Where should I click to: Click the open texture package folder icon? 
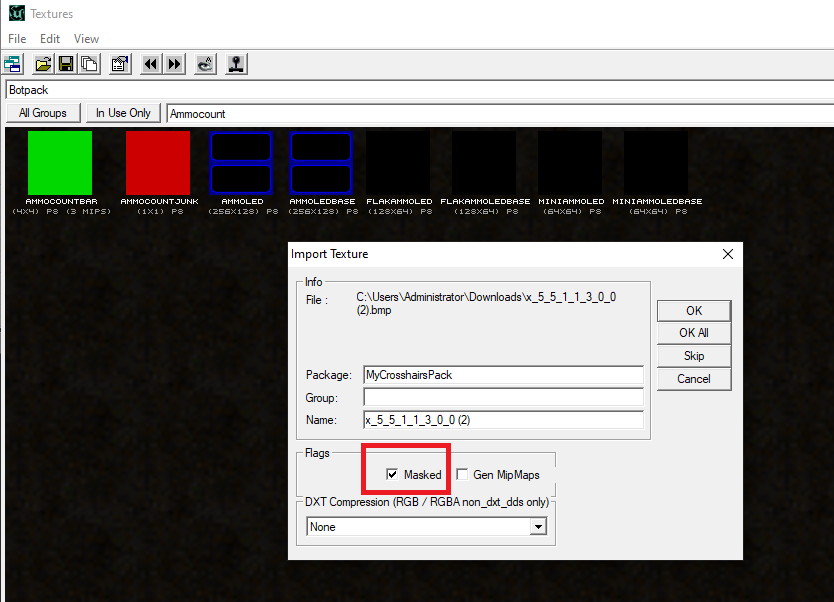[x=43, y=64]
